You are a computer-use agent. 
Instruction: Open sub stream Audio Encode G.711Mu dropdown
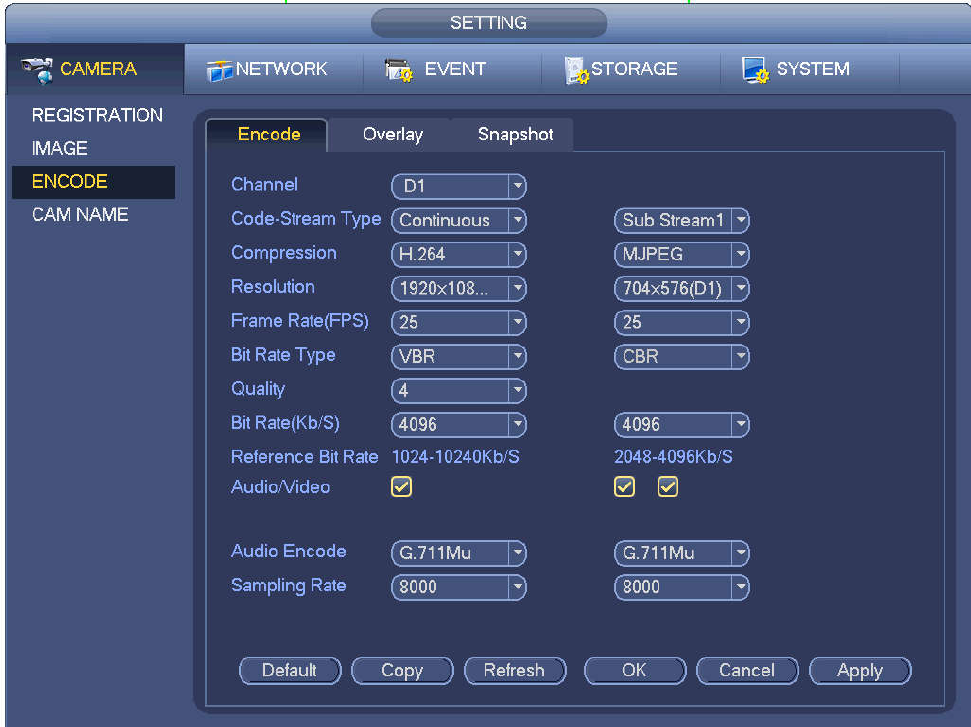(x=682, y=554)
